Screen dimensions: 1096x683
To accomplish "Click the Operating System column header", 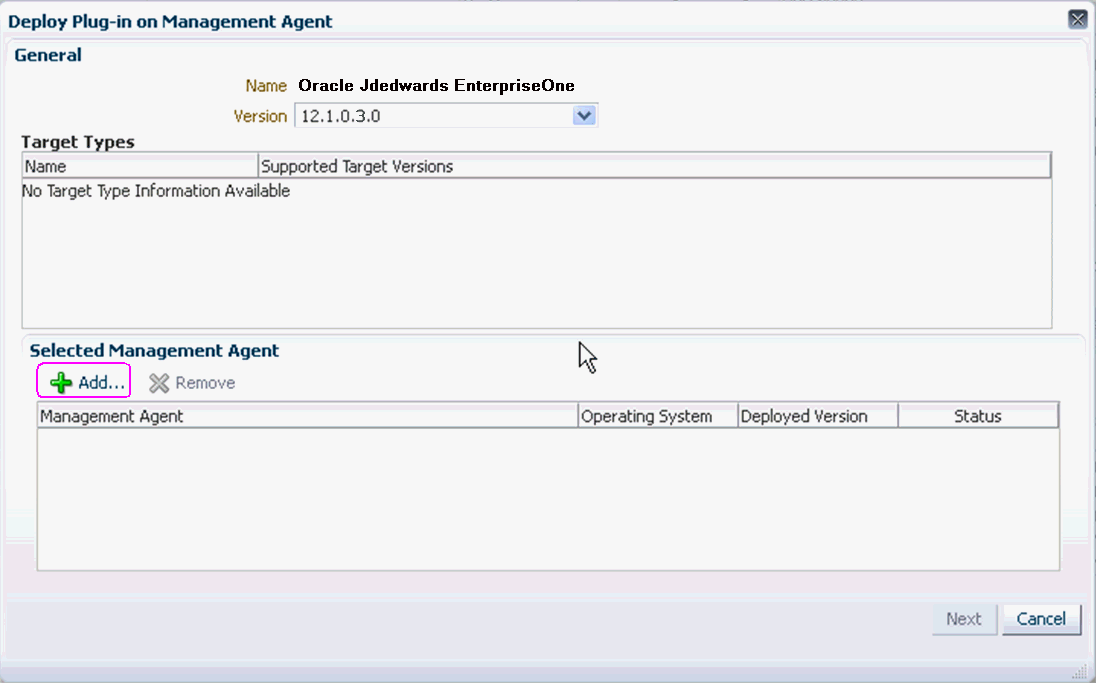I will point(658,416).
